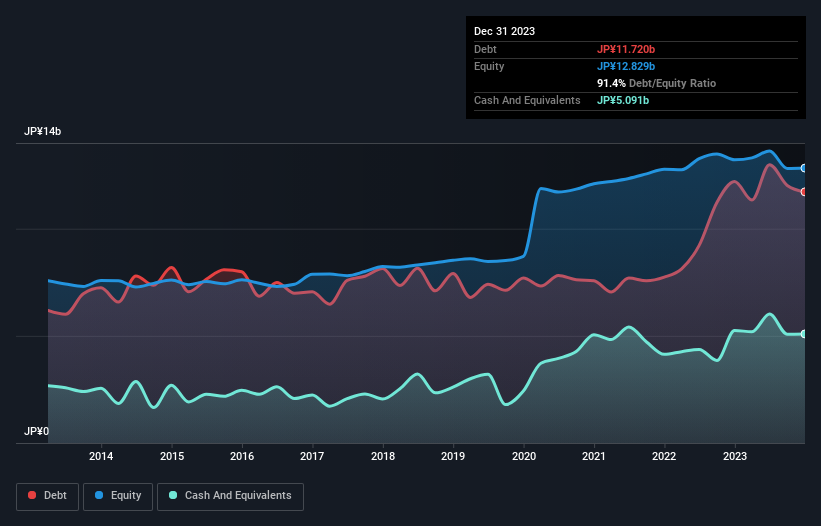The height and width of the screenshot is (526, 821).
Task: Click the tooltip's Debt row label
Action: coord(485,49)
